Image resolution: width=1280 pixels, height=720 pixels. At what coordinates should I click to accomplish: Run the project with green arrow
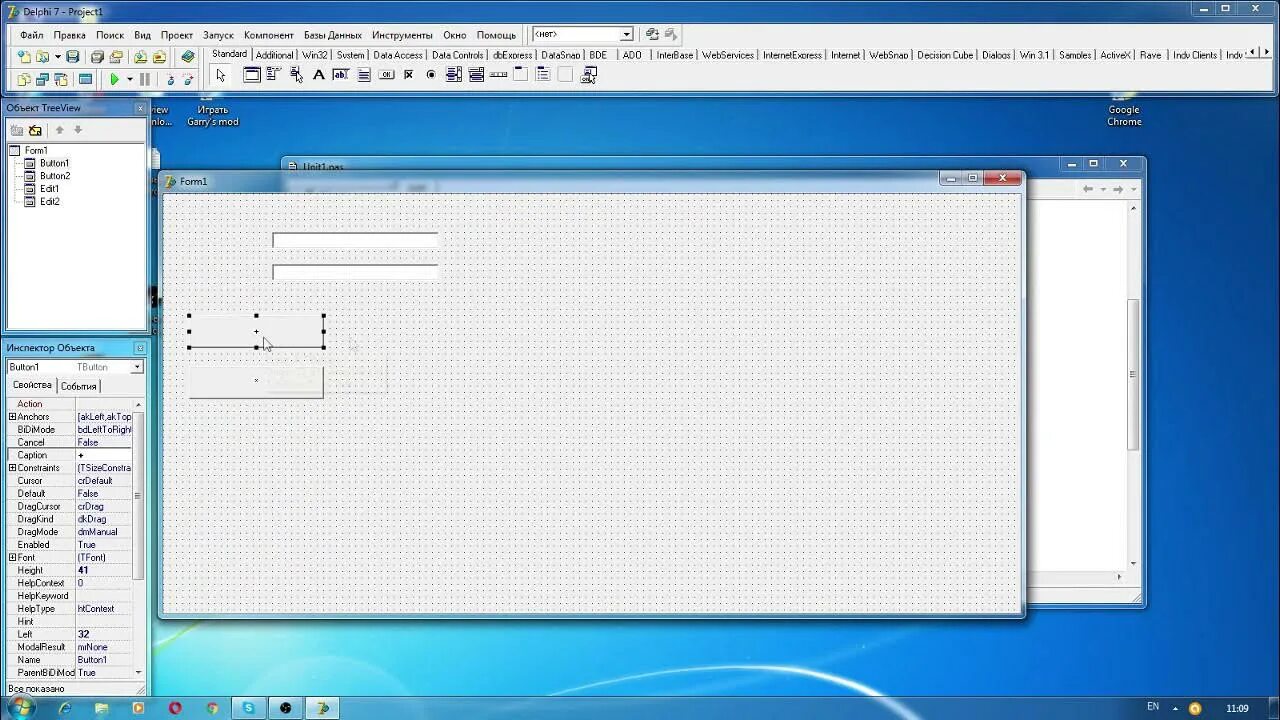coord(114,79)
